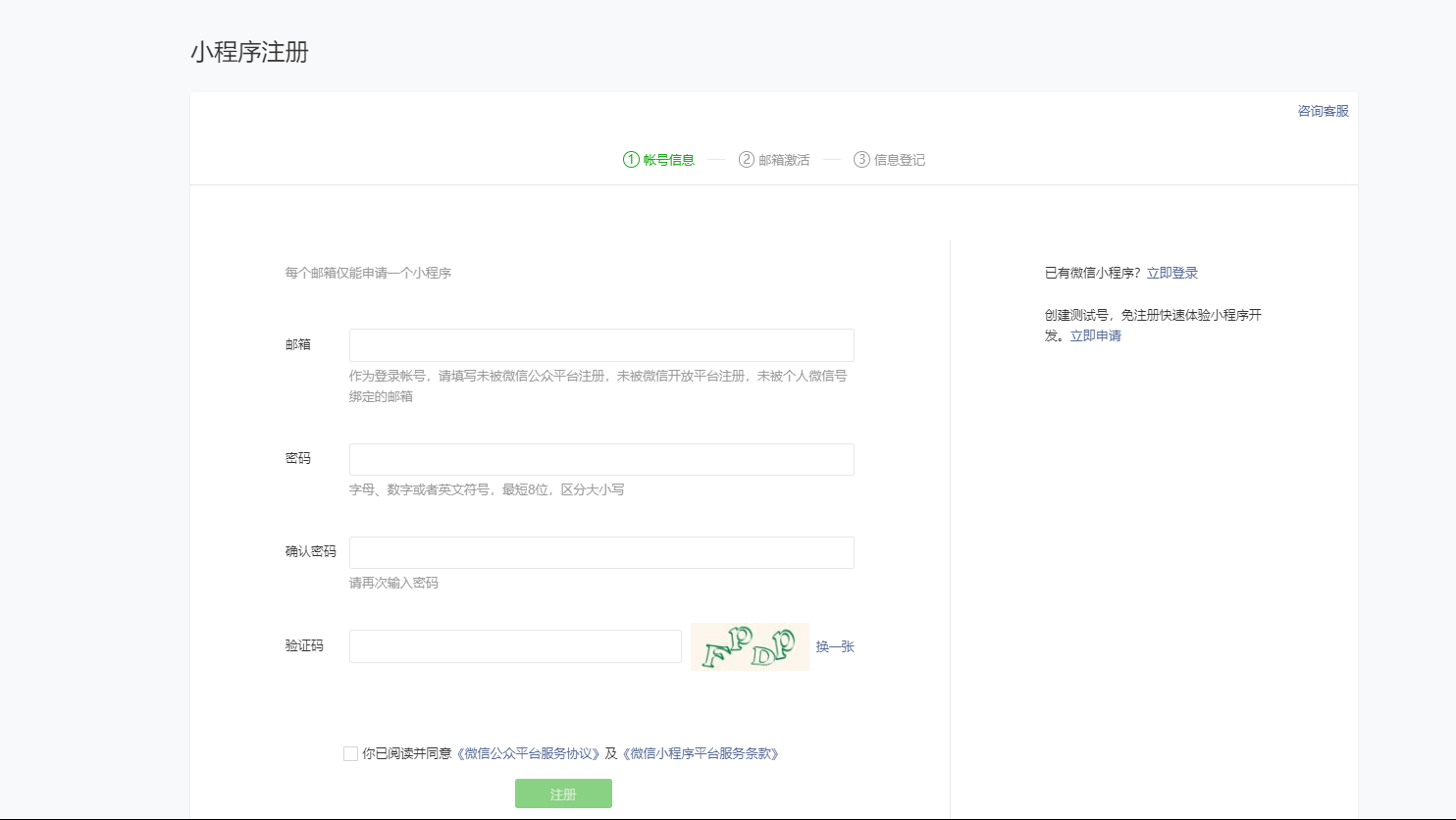Image resolution: width=1456 pixels, height=820 pixels.
Task: Click the 邮箱 field label
Action: (298, 344)
